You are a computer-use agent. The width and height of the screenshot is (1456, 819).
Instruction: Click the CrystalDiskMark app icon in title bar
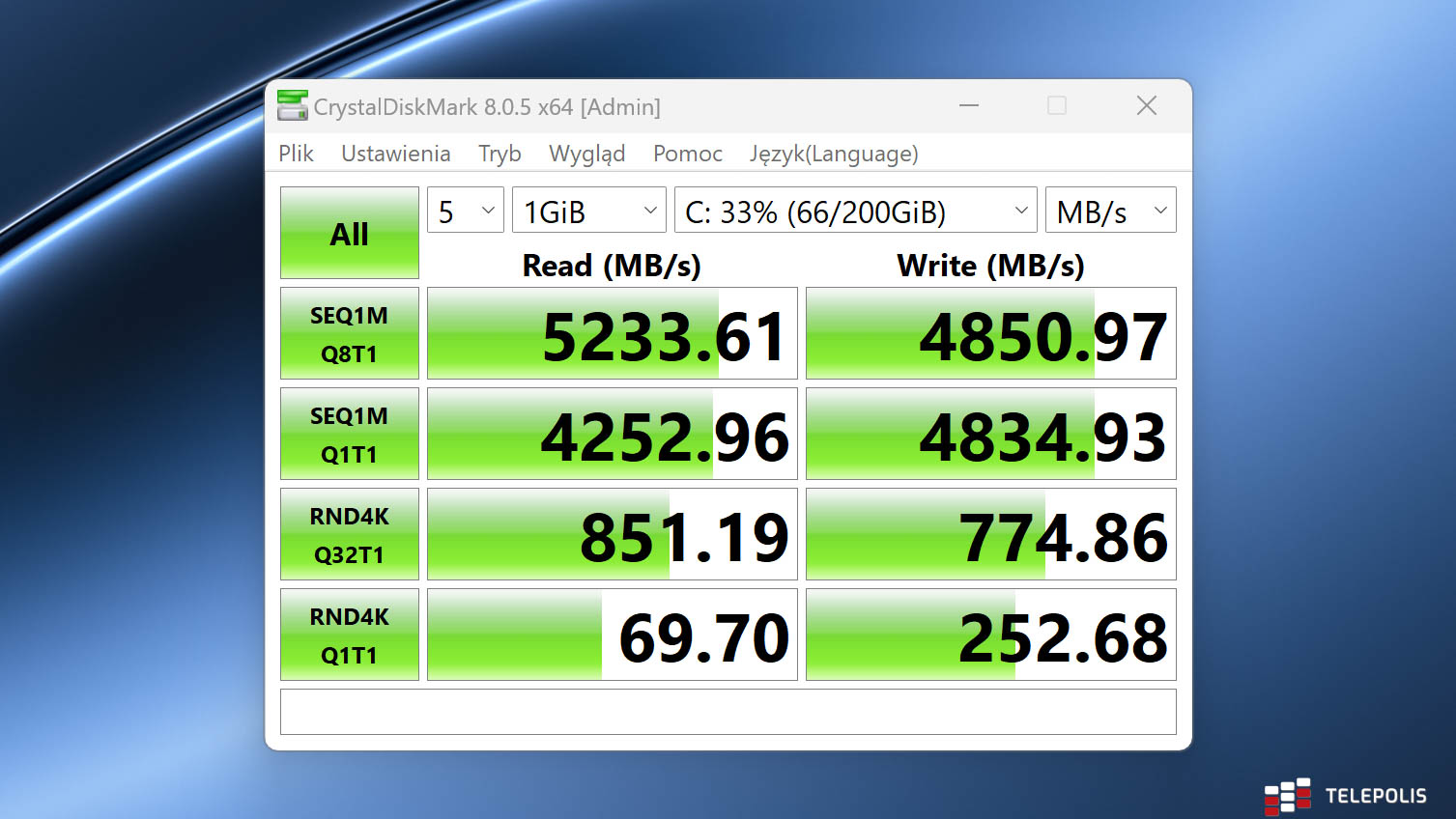click(292, 106)
